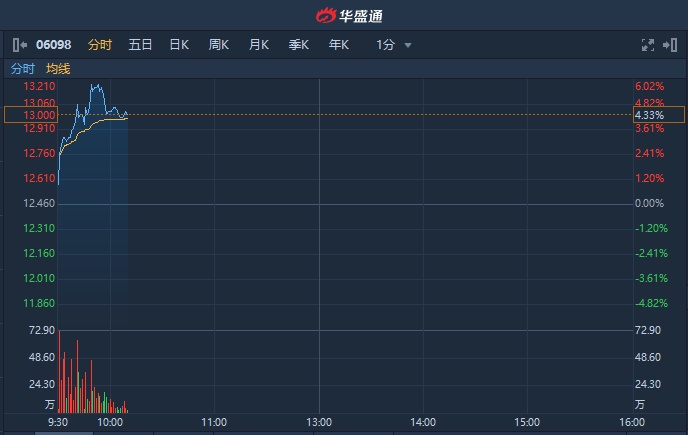The image size is (688, 435).
Task: Click the 12.460 price axis label
Action: pos(39,203)
